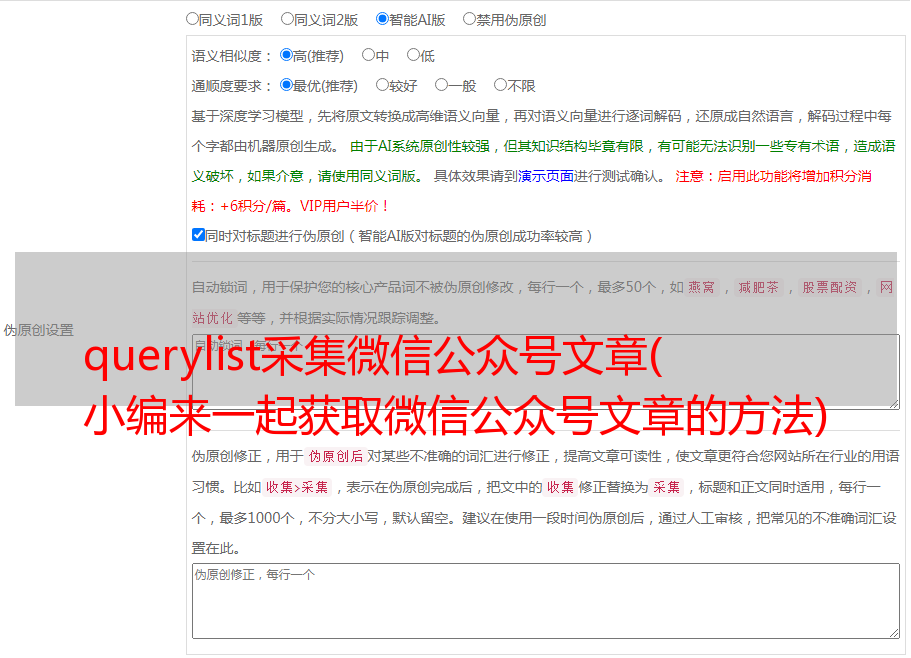
Task: Toggle 同时对标题进行伪原创 checkbox
Action: pyautogui.click(x=198, y=235)
